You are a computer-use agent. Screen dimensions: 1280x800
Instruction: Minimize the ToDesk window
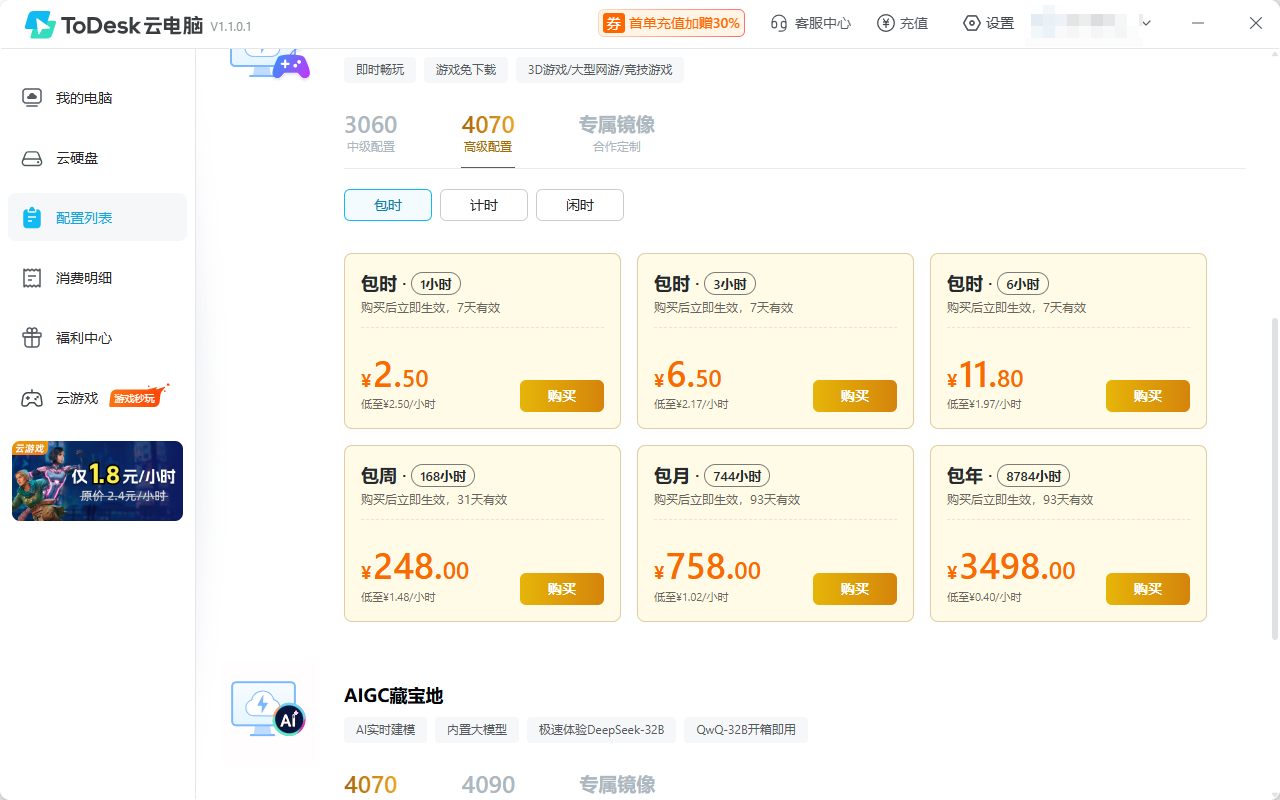click(1199, 23)
